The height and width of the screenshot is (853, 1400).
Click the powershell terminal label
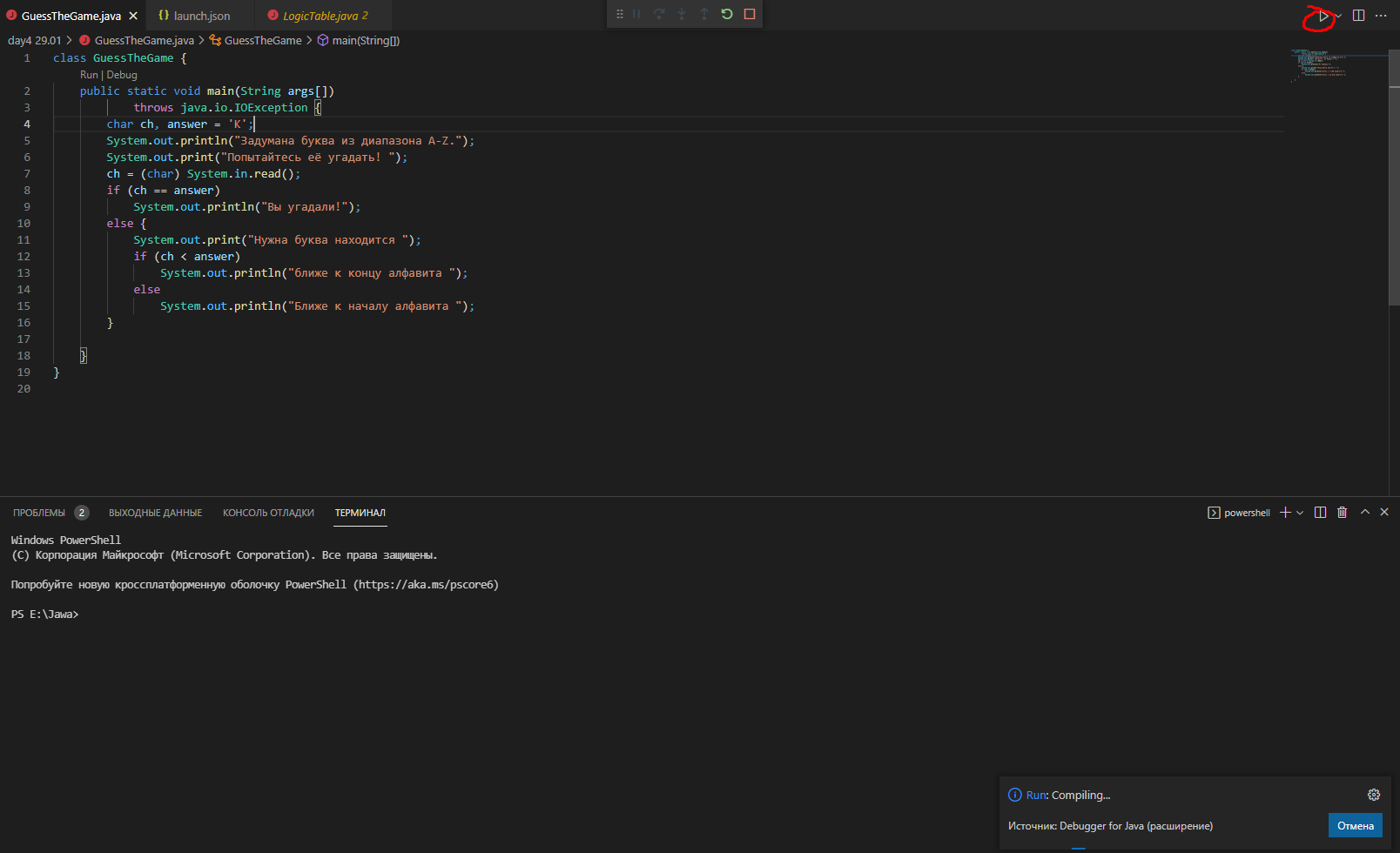point(1247,513)
